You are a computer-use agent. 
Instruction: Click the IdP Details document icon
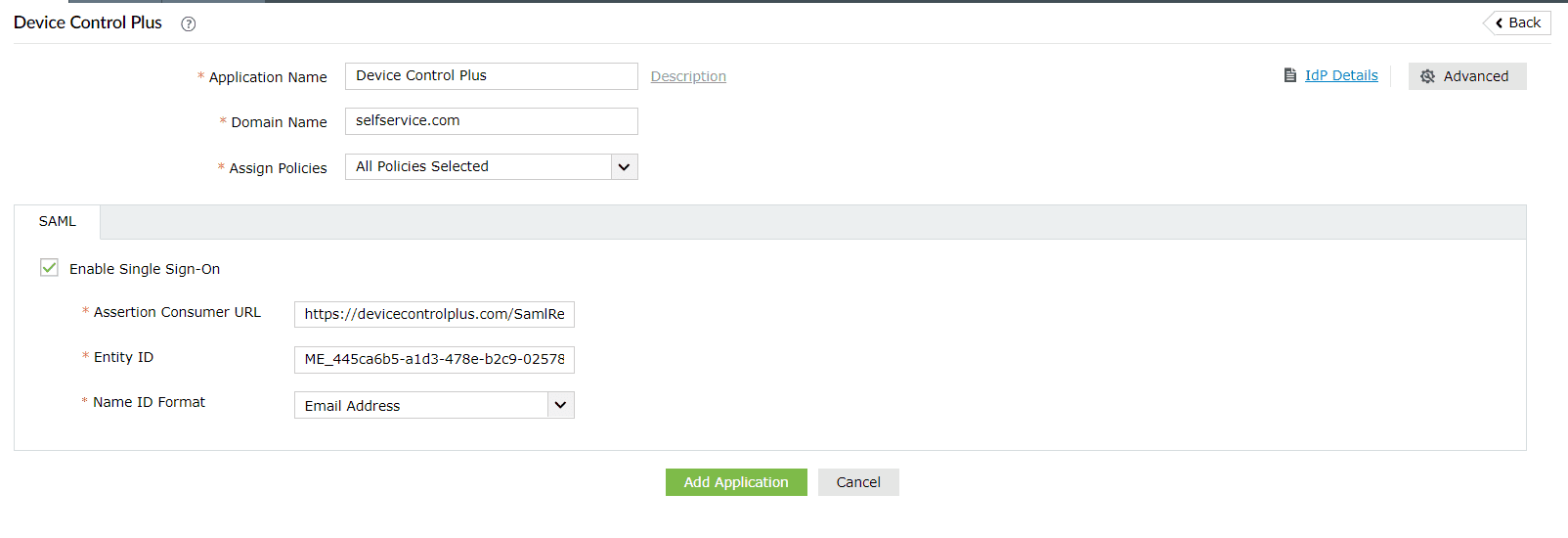(x=1290, y=75)
